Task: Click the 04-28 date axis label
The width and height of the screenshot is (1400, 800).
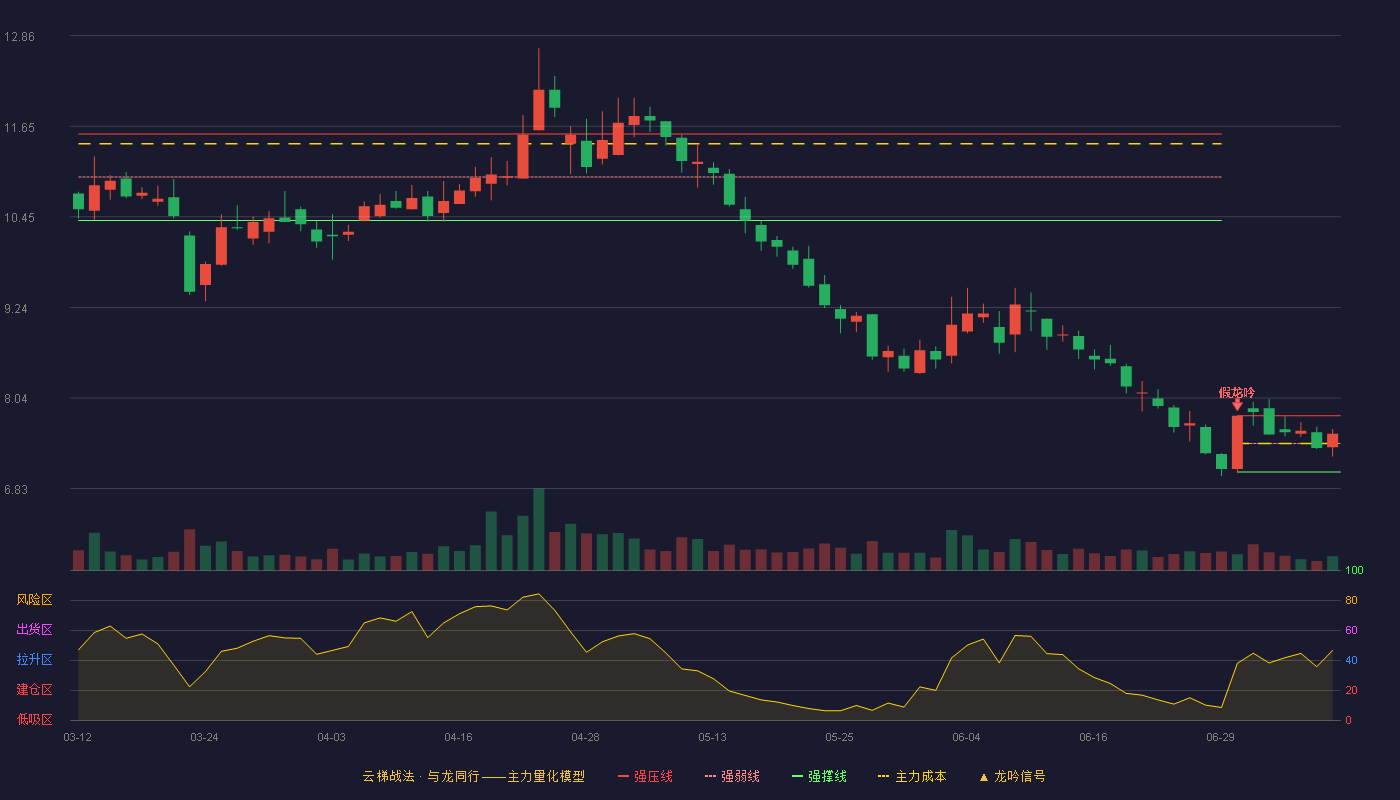Action: 585,737
